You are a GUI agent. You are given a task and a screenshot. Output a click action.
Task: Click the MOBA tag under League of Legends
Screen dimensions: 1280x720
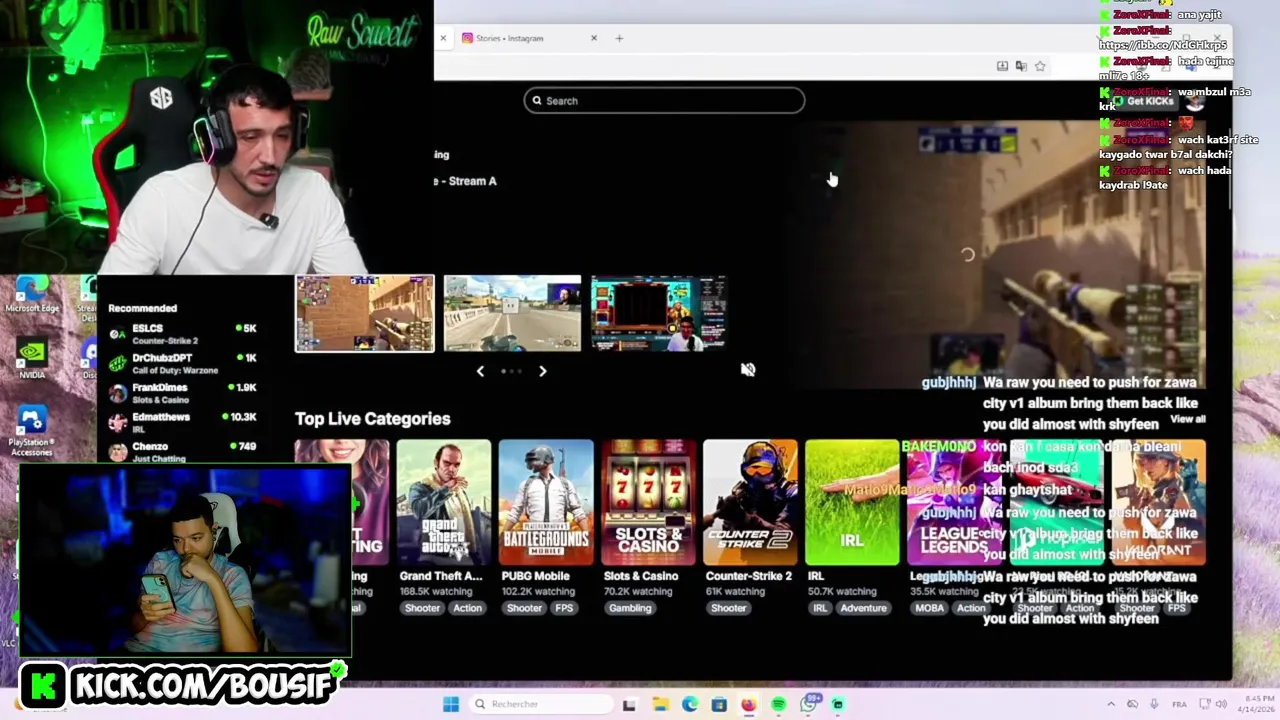click(929, 608)
